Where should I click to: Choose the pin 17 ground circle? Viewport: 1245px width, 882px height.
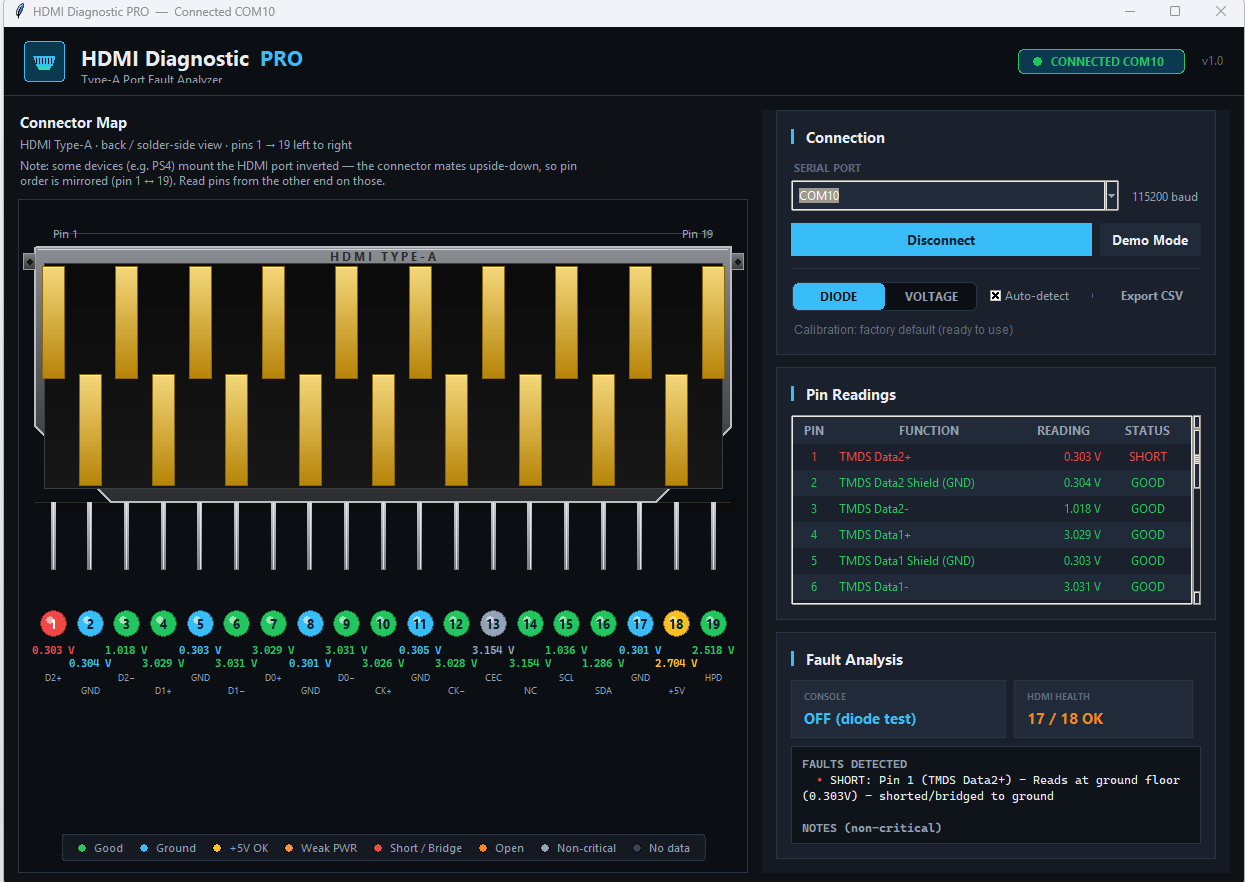pyautogui.click(x=640, y=624)
